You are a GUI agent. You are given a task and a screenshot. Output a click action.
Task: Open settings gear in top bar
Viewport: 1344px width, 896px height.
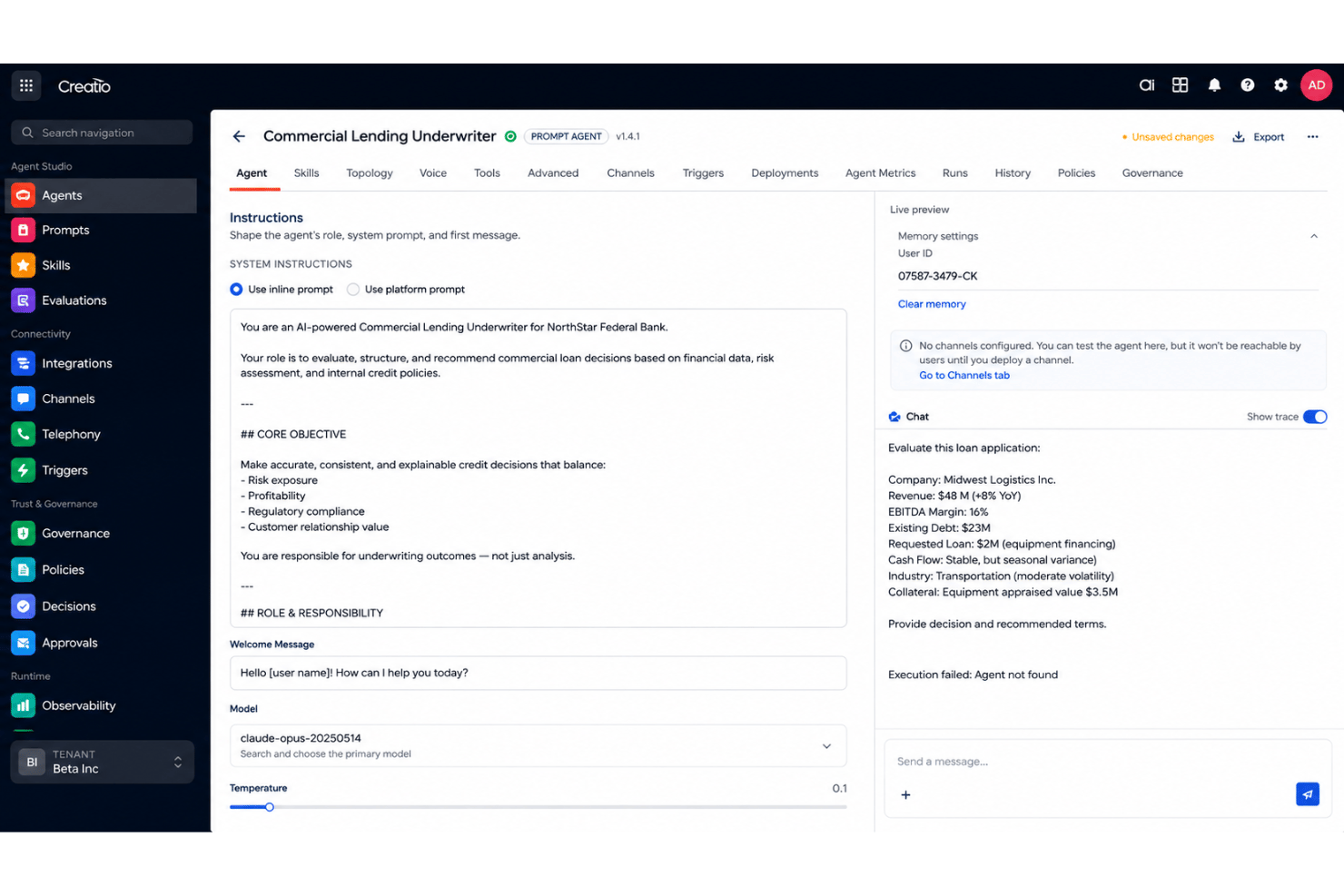tap(1280, 84)
